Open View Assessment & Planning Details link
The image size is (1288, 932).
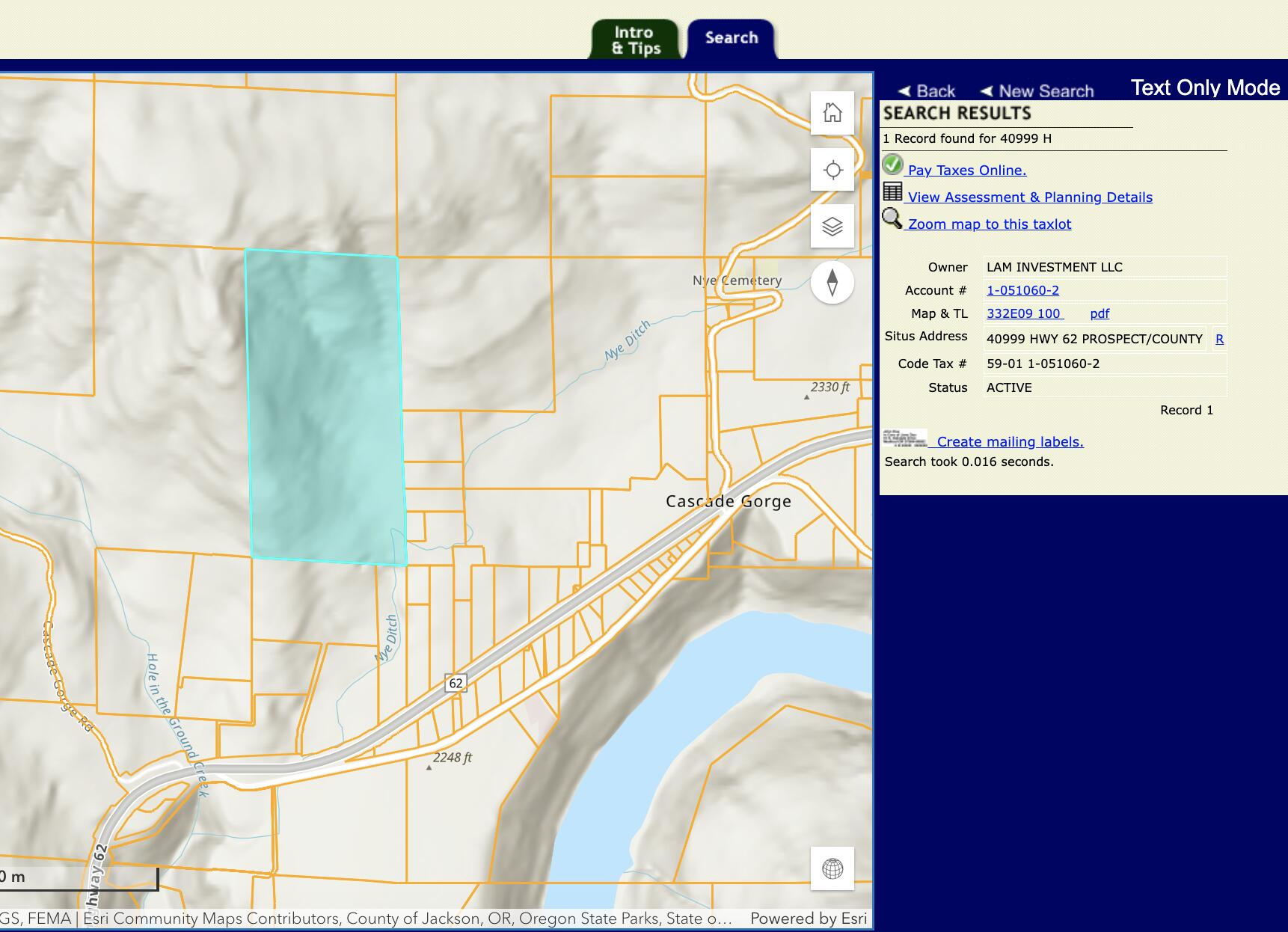(1029, 197)
